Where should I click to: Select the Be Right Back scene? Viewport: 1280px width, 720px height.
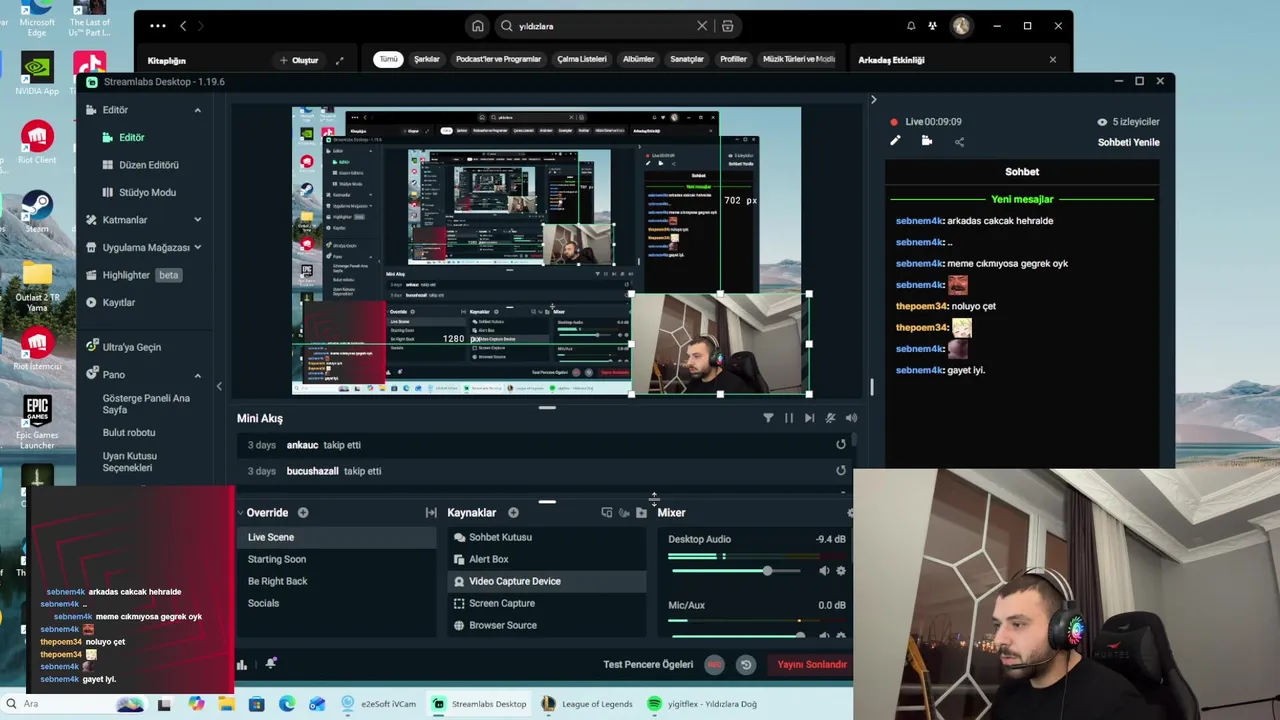[x=338, y=581]
